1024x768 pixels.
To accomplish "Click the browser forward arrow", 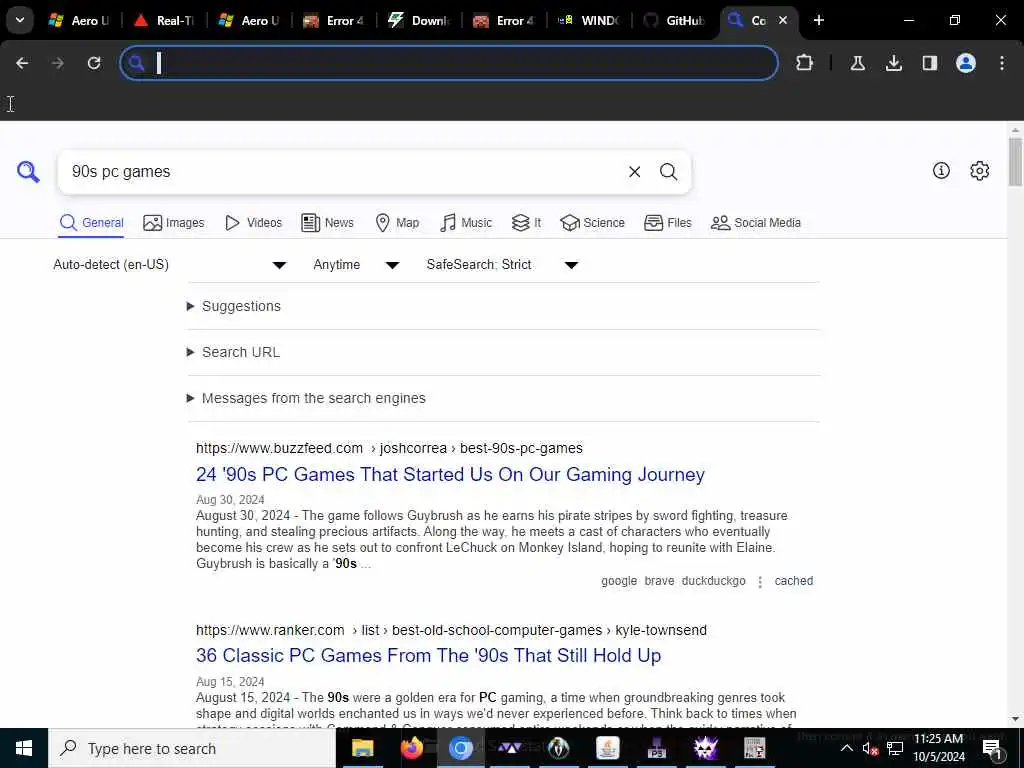I will click(58, 63).
